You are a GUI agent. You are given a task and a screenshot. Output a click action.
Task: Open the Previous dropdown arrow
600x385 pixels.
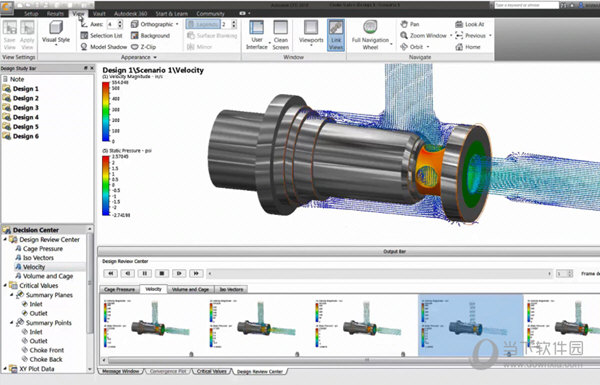(x=490, y=35)
